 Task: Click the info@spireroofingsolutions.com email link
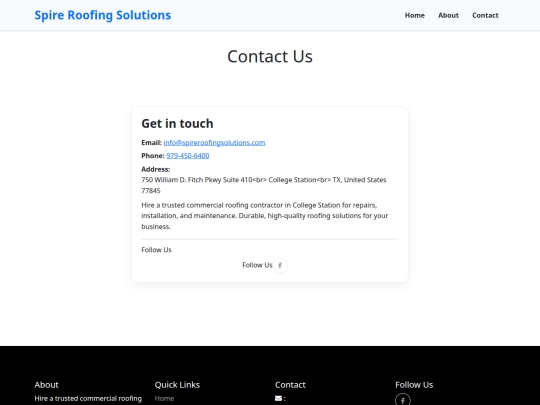point(214,143)
